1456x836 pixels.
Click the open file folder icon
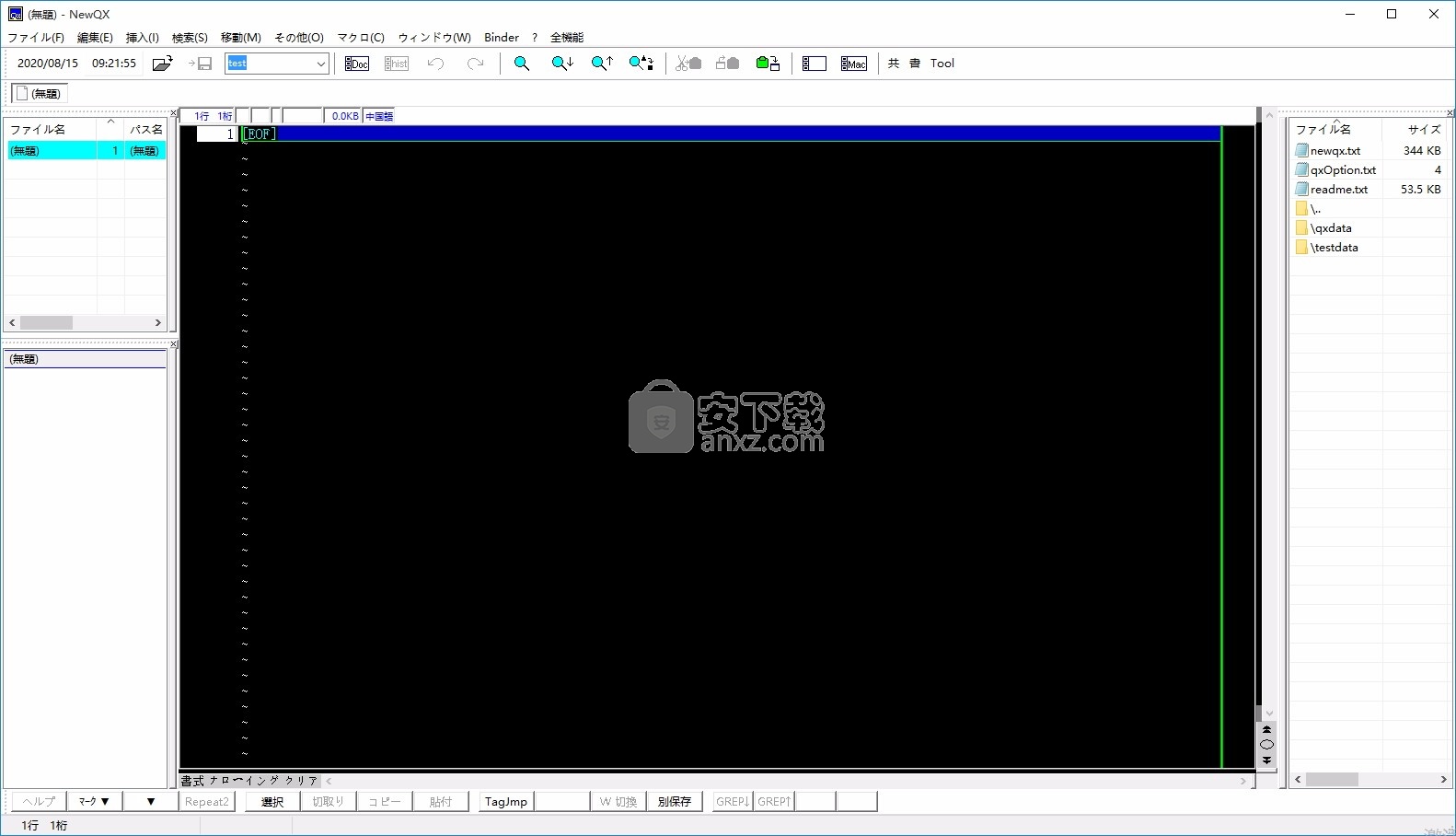coord(163,64)
